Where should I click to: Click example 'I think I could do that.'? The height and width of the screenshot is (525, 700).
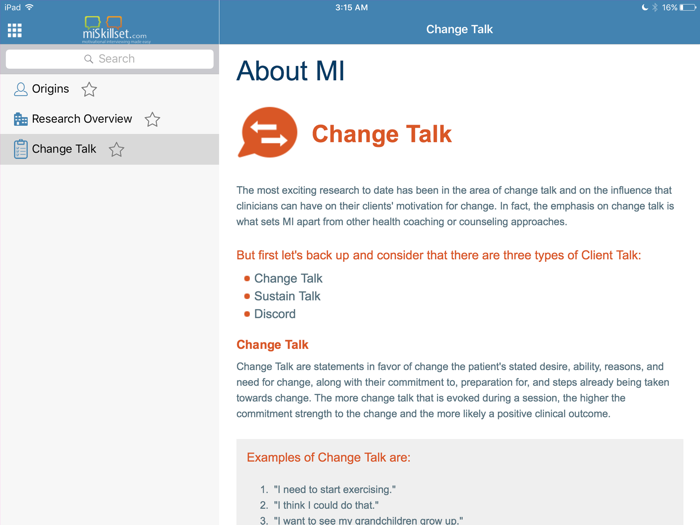click(326, 505)
